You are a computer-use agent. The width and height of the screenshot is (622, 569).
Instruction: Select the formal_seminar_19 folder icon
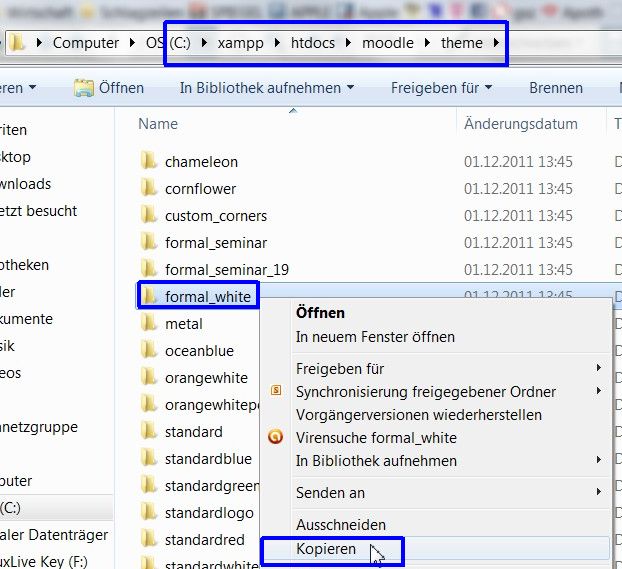pos(149,269)
